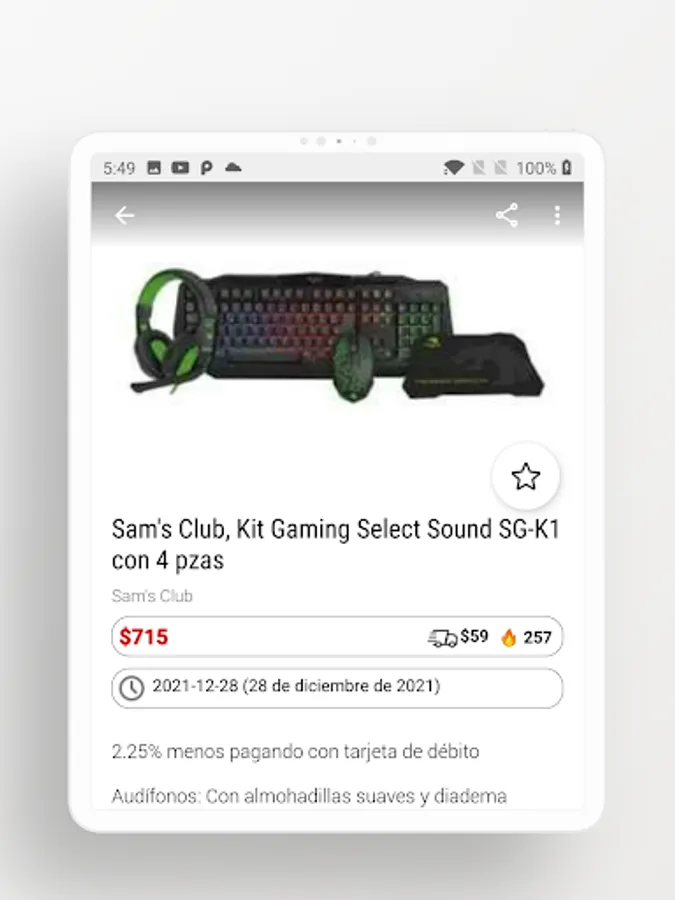The width and height of the screenshot is (675, 900).
Task: Tap the battery icon in status bar
Action: (x=567, y=168)
